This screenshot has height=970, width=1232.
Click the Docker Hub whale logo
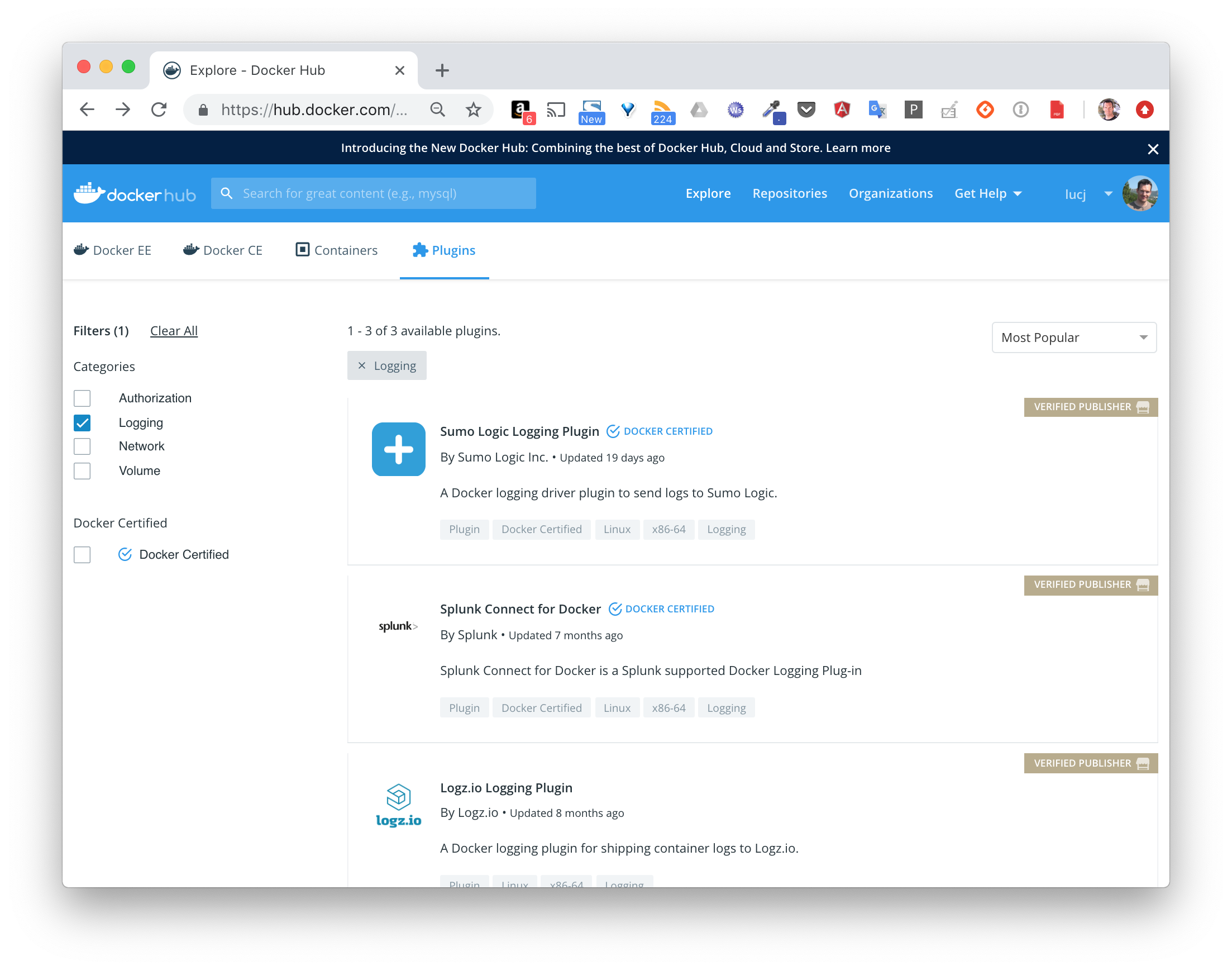(135, 194)
